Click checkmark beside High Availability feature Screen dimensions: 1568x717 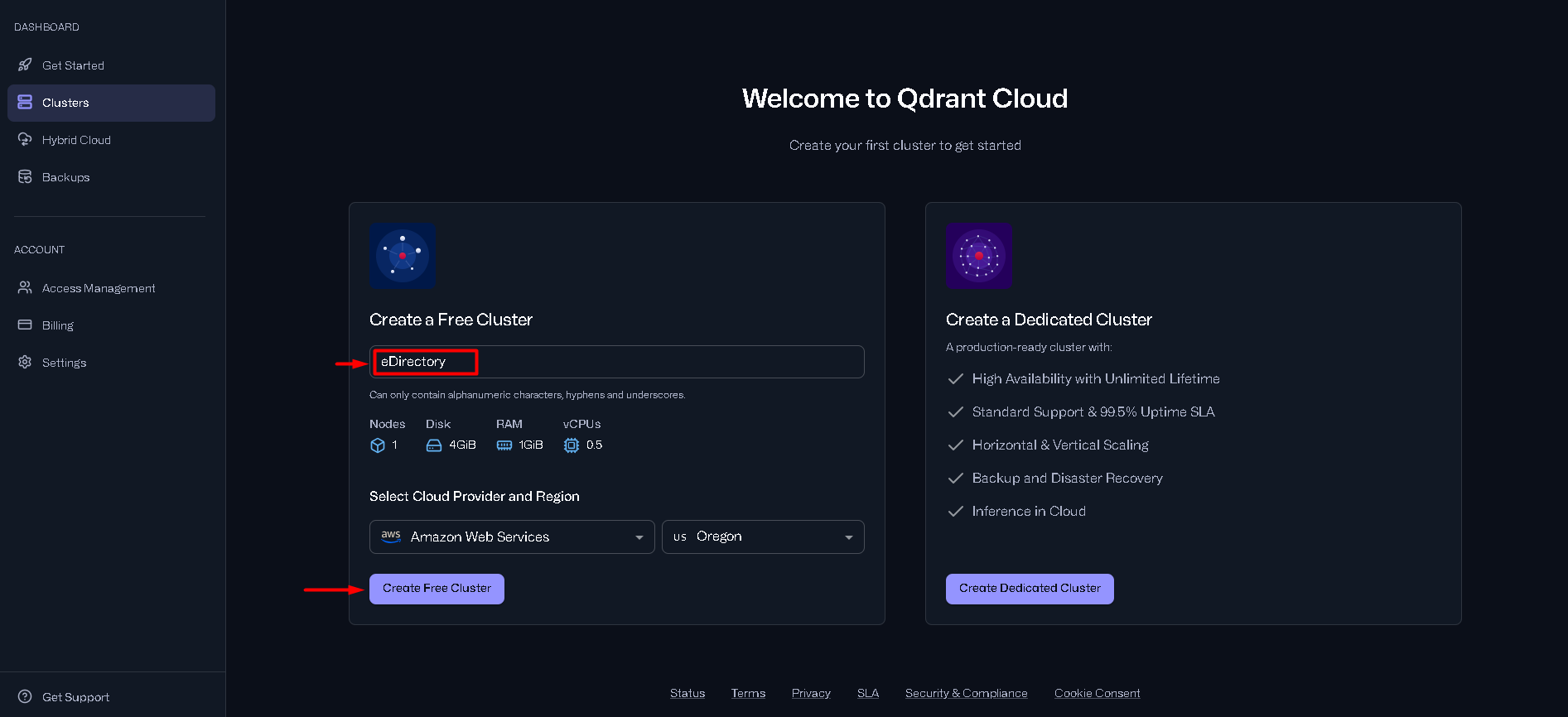pyautogui.click(x=955, y=378)
